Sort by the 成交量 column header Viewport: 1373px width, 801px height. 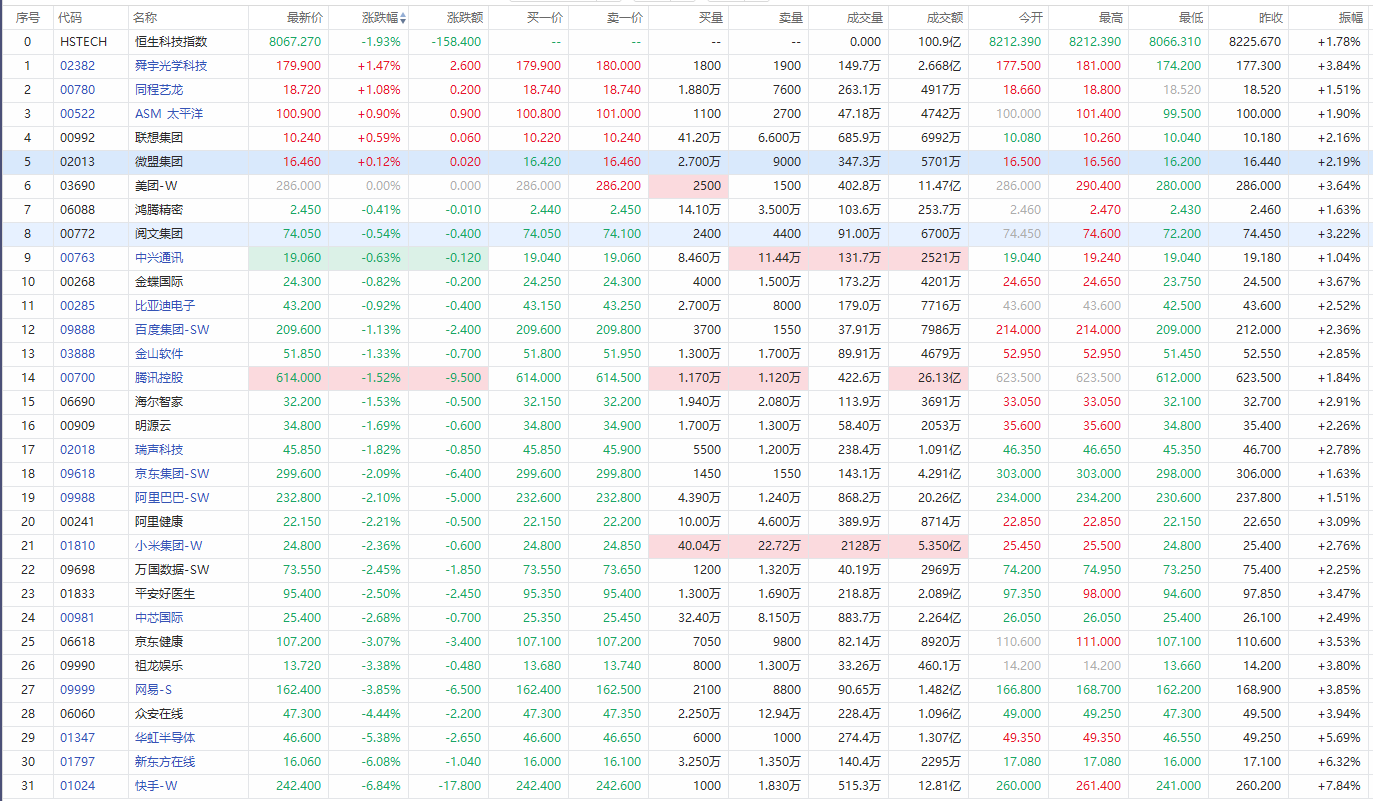pos(864,18)
